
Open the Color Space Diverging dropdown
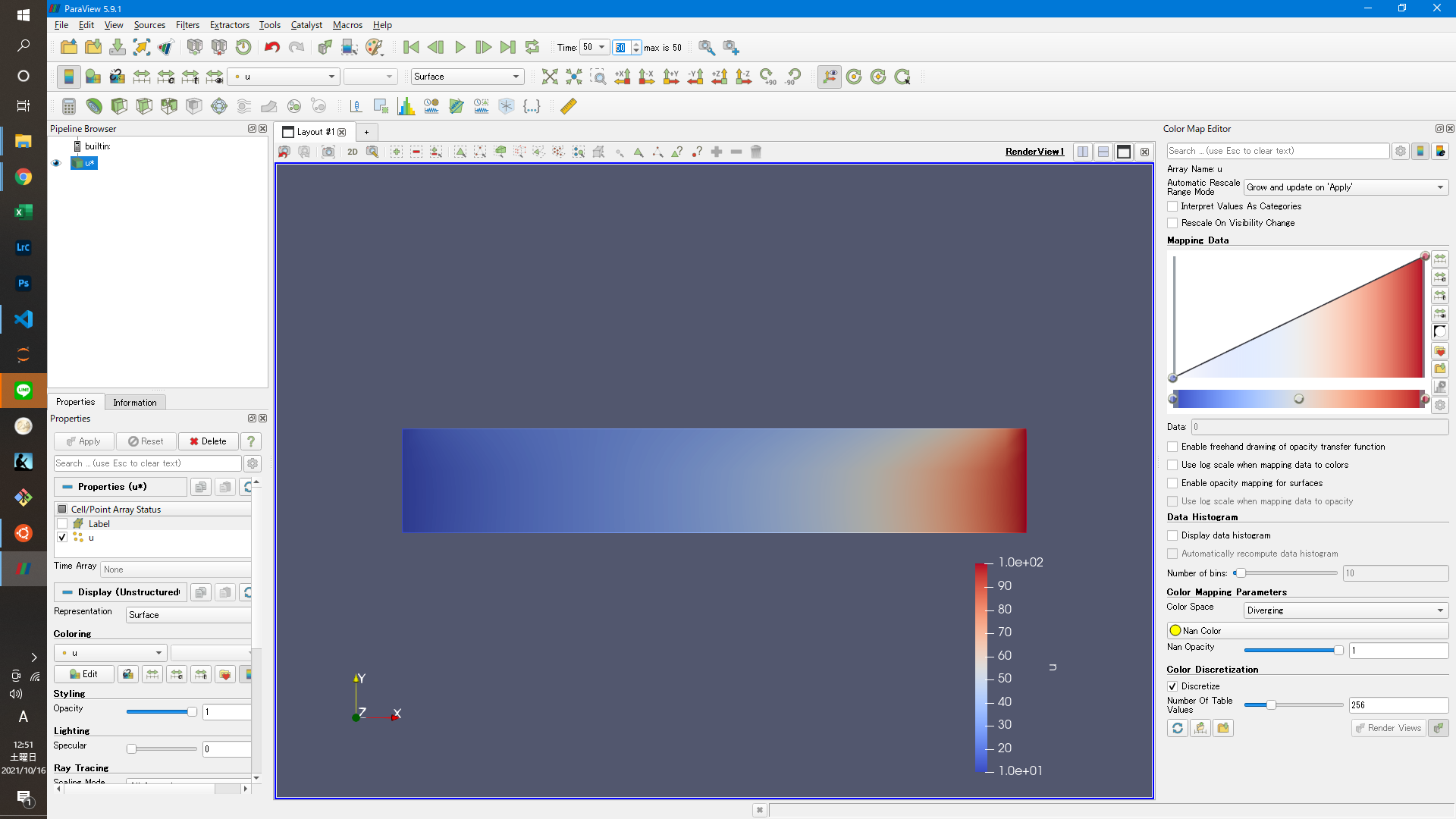click(1345, 610)
